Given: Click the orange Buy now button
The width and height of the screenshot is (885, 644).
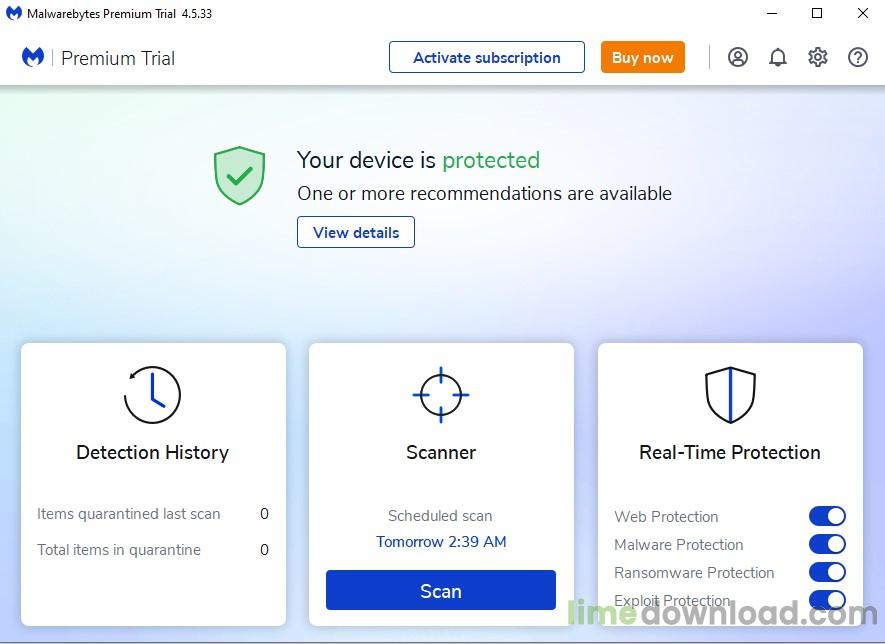Looking at the screenshot, I should tap(643, 57).
